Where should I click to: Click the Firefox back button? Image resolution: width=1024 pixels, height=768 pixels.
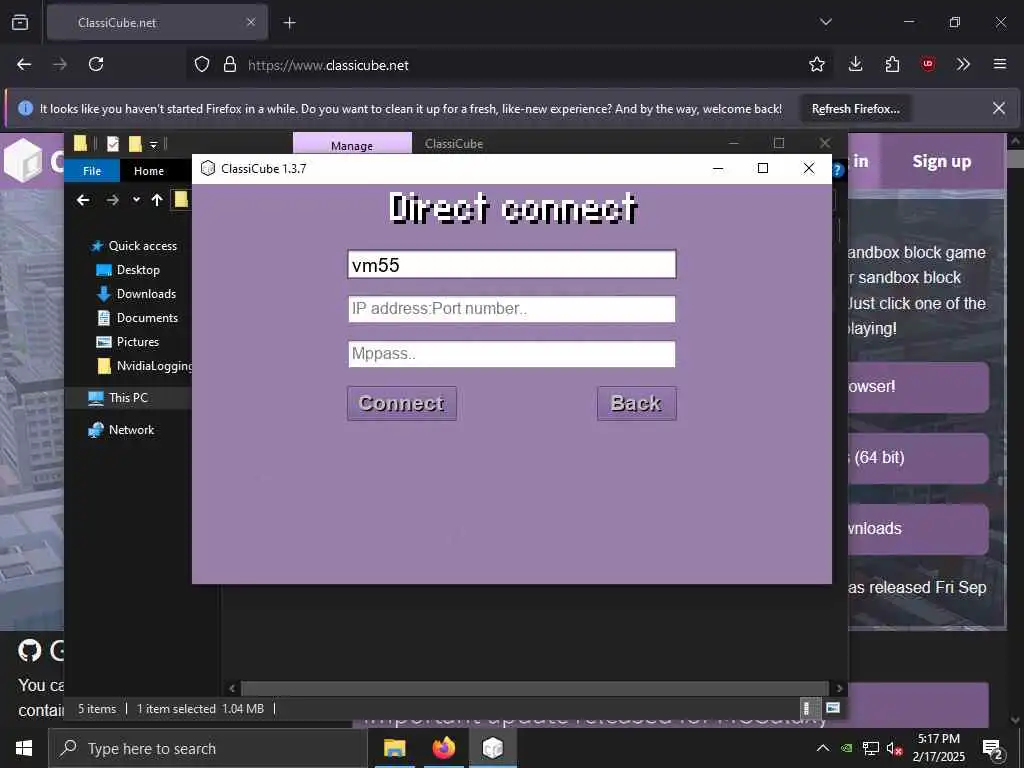24,65
